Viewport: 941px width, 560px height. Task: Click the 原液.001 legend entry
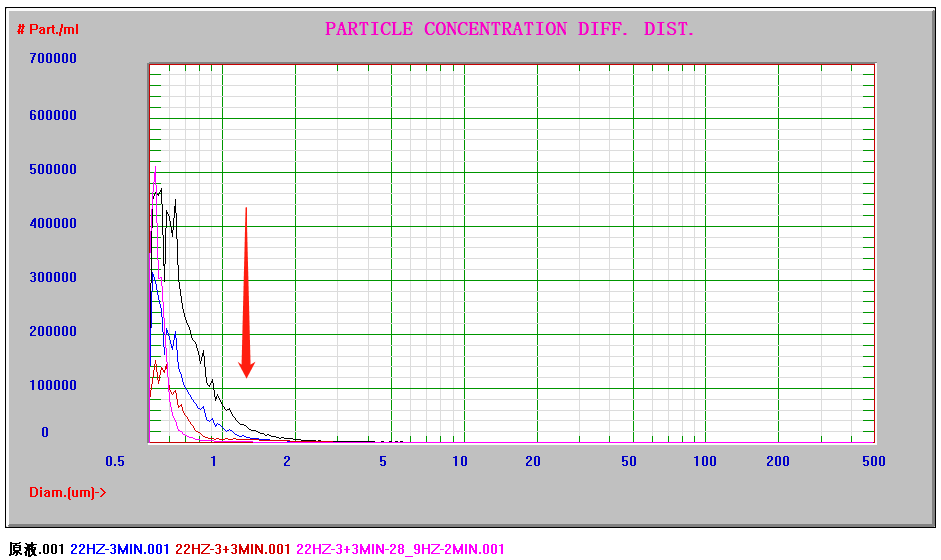[x=36, y=549]
